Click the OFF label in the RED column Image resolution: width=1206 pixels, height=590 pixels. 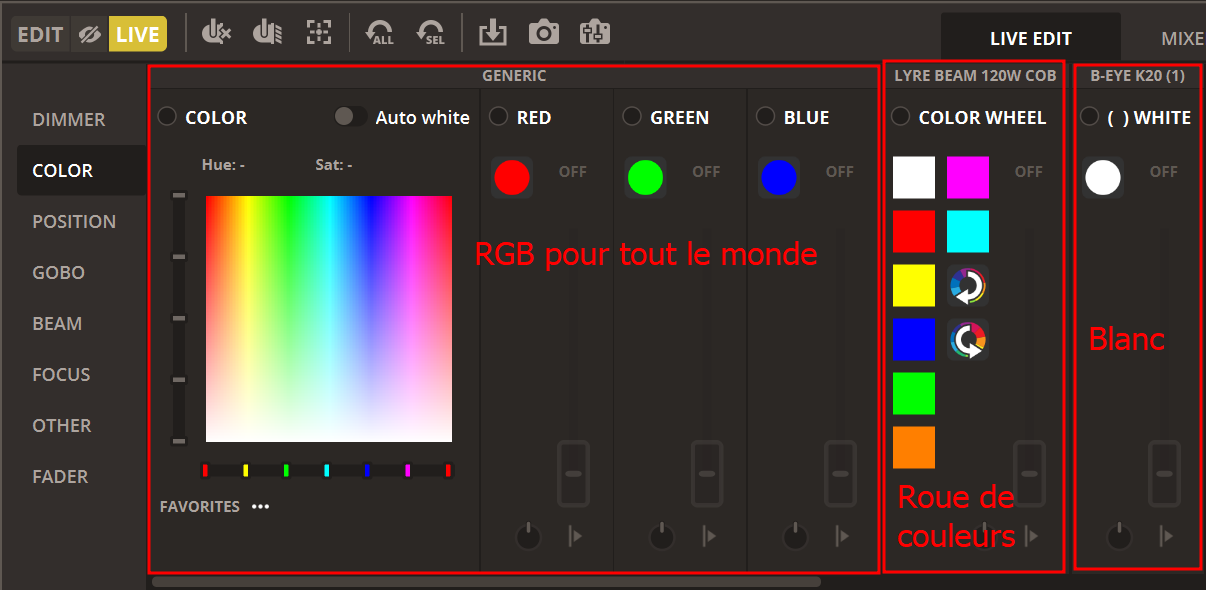(573, 172)
